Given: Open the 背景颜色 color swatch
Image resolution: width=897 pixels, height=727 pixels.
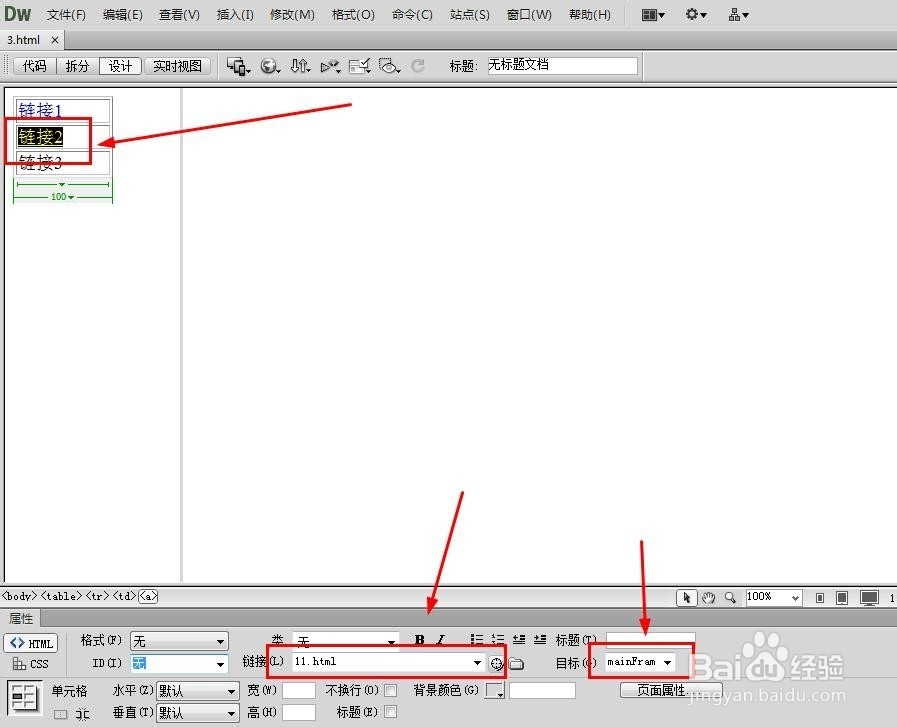Looking at the screenshot, I should (494, 690).
